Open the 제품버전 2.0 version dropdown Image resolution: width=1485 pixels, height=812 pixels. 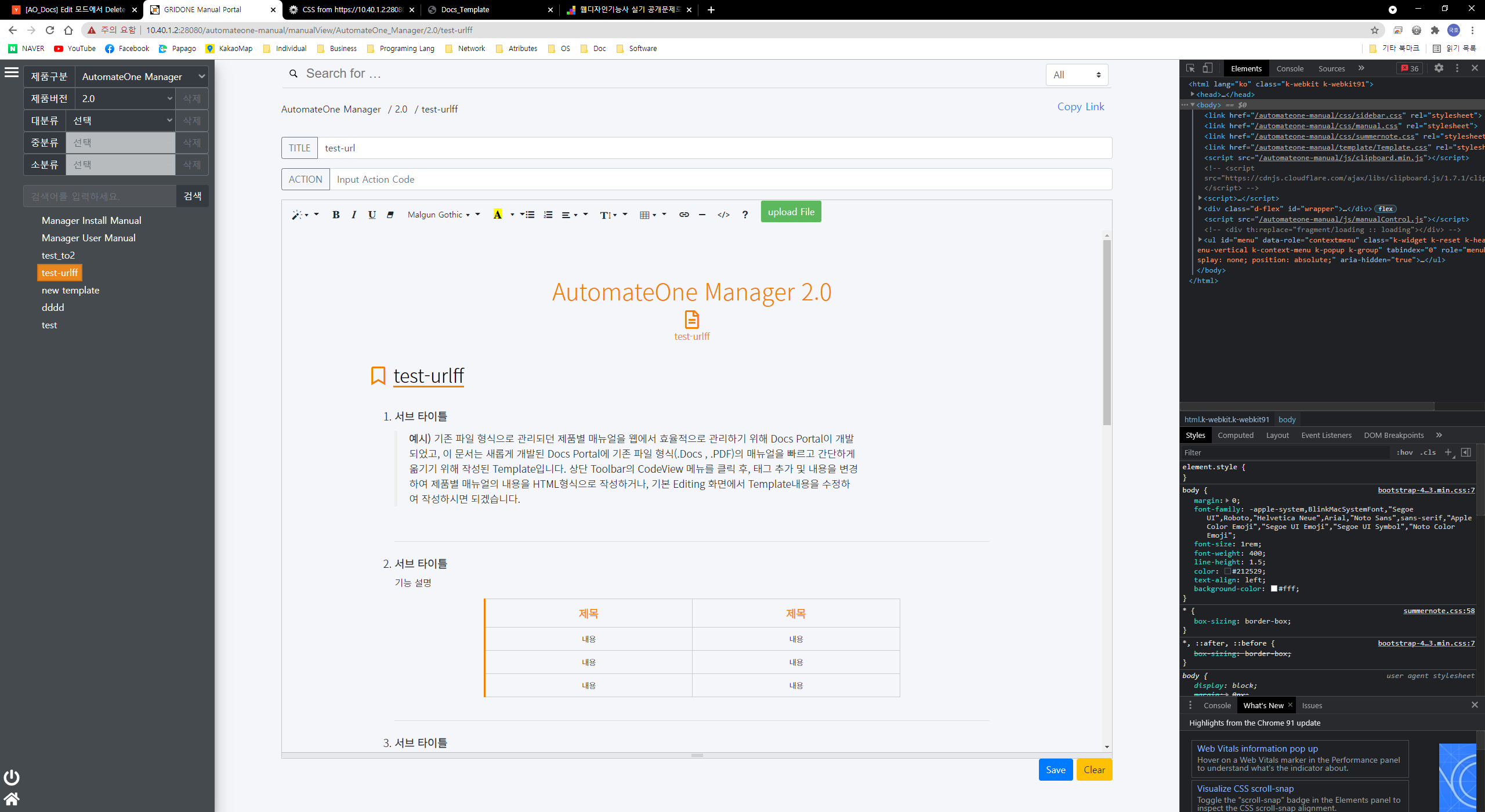click(125, 99)
